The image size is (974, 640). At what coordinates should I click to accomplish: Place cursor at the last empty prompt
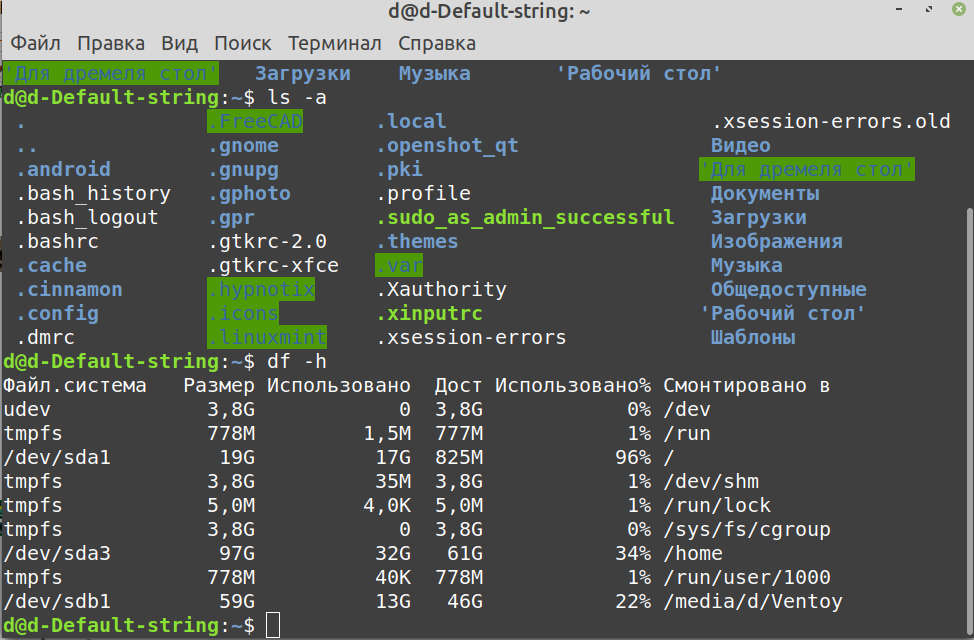(273, 626)
